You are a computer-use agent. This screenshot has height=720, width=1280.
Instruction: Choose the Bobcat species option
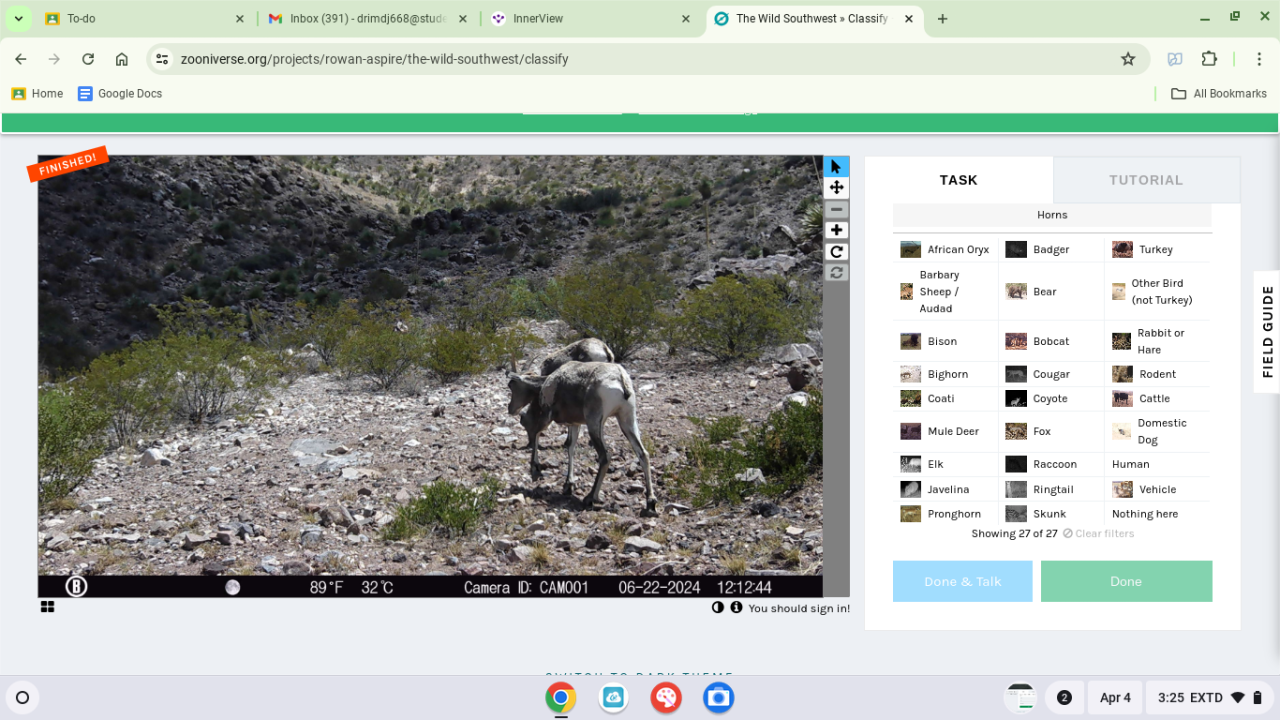click(x=1052, y=342)
